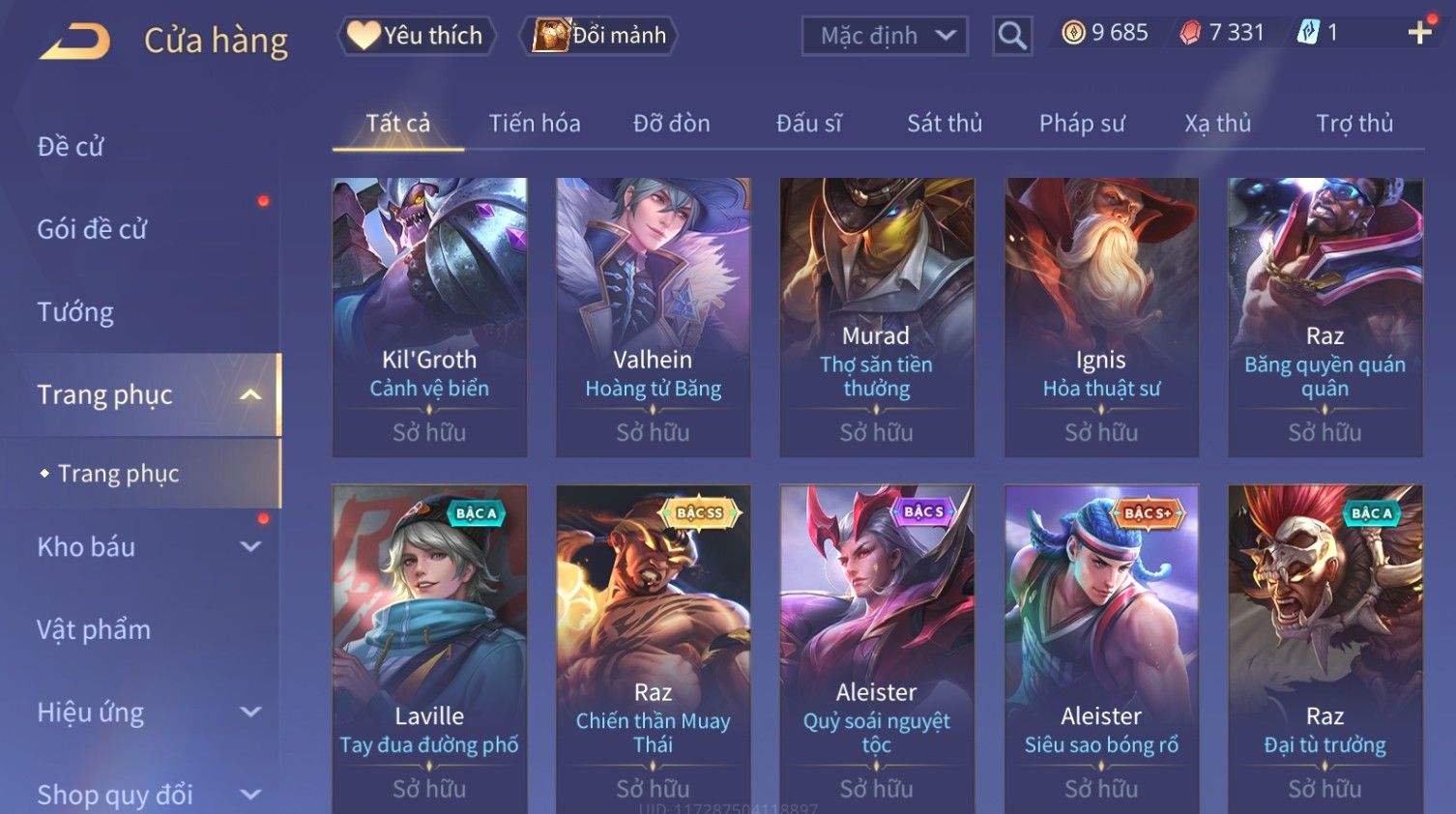The width and height of the screenshot is (1456, 814).
Task: Select Laville Tay đua đường phố skin
Action: 429,649
